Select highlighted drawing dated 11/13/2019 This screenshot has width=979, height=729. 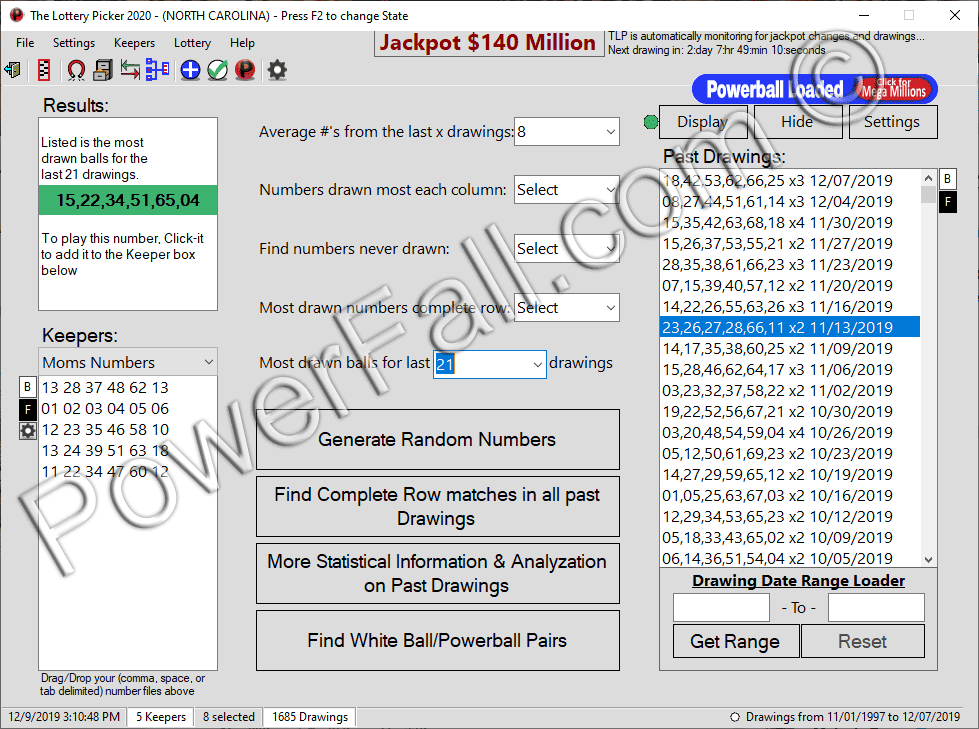click(790, 327)
